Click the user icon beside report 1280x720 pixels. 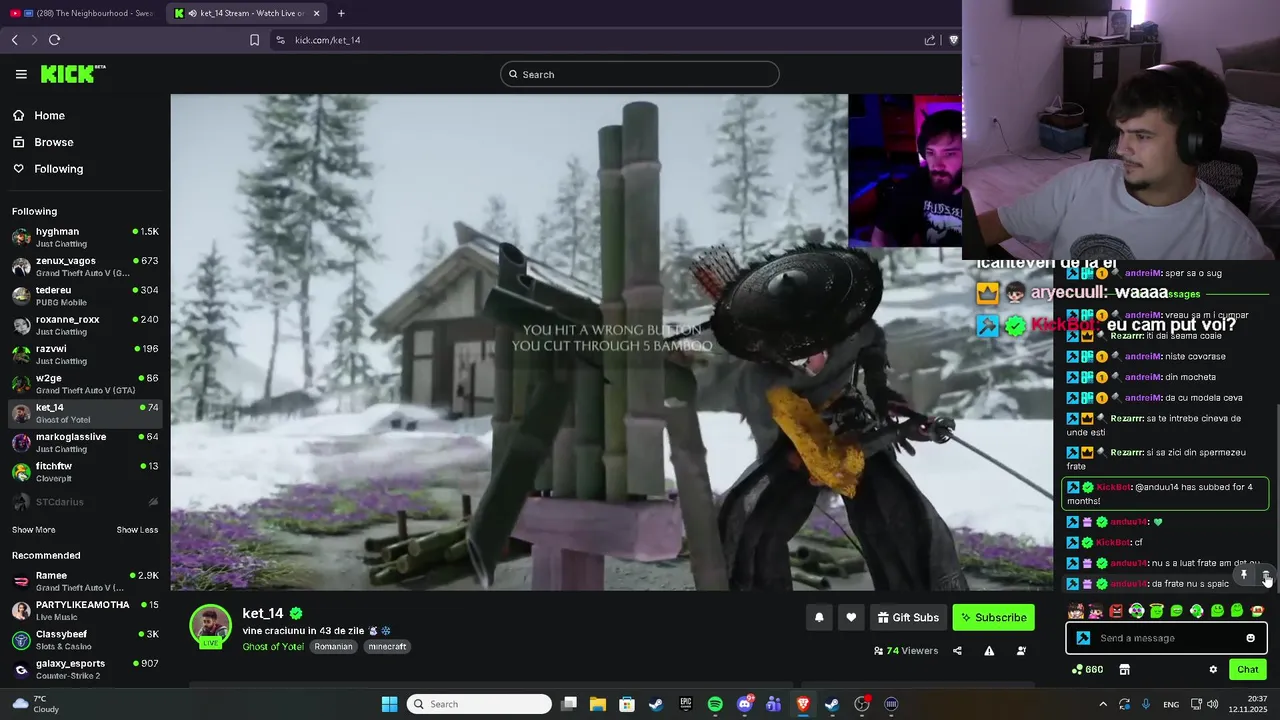click(1021, 651)
